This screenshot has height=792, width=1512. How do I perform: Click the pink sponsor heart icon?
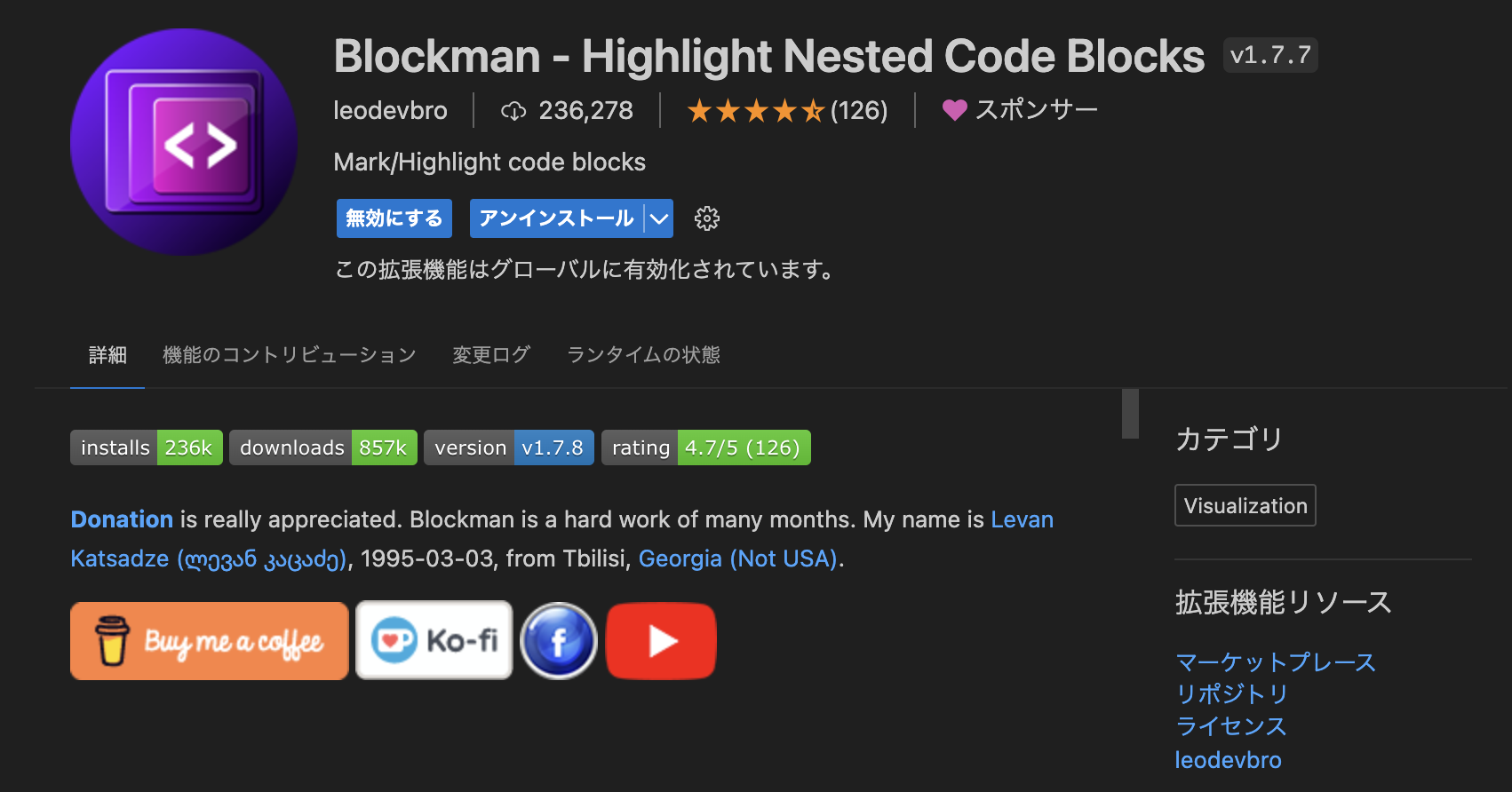pos(954,110)
